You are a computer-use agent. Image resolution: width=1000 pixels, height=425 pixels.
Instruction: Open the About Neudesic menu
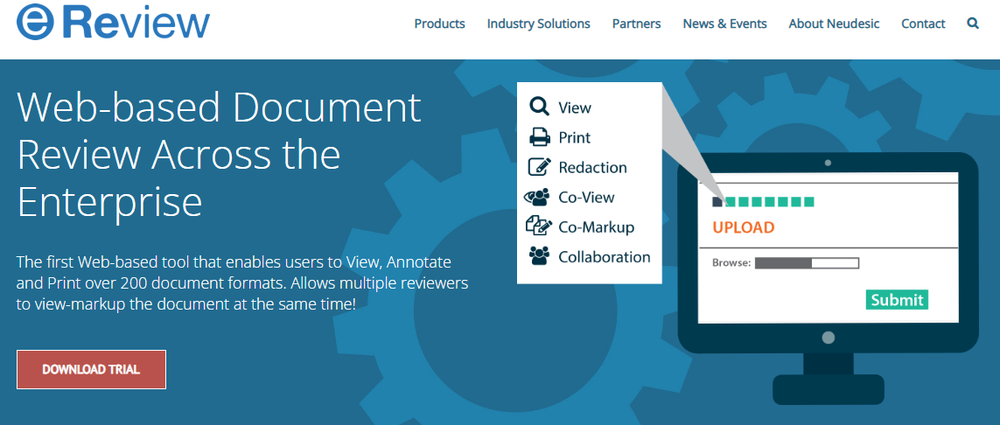coord(834,24)
